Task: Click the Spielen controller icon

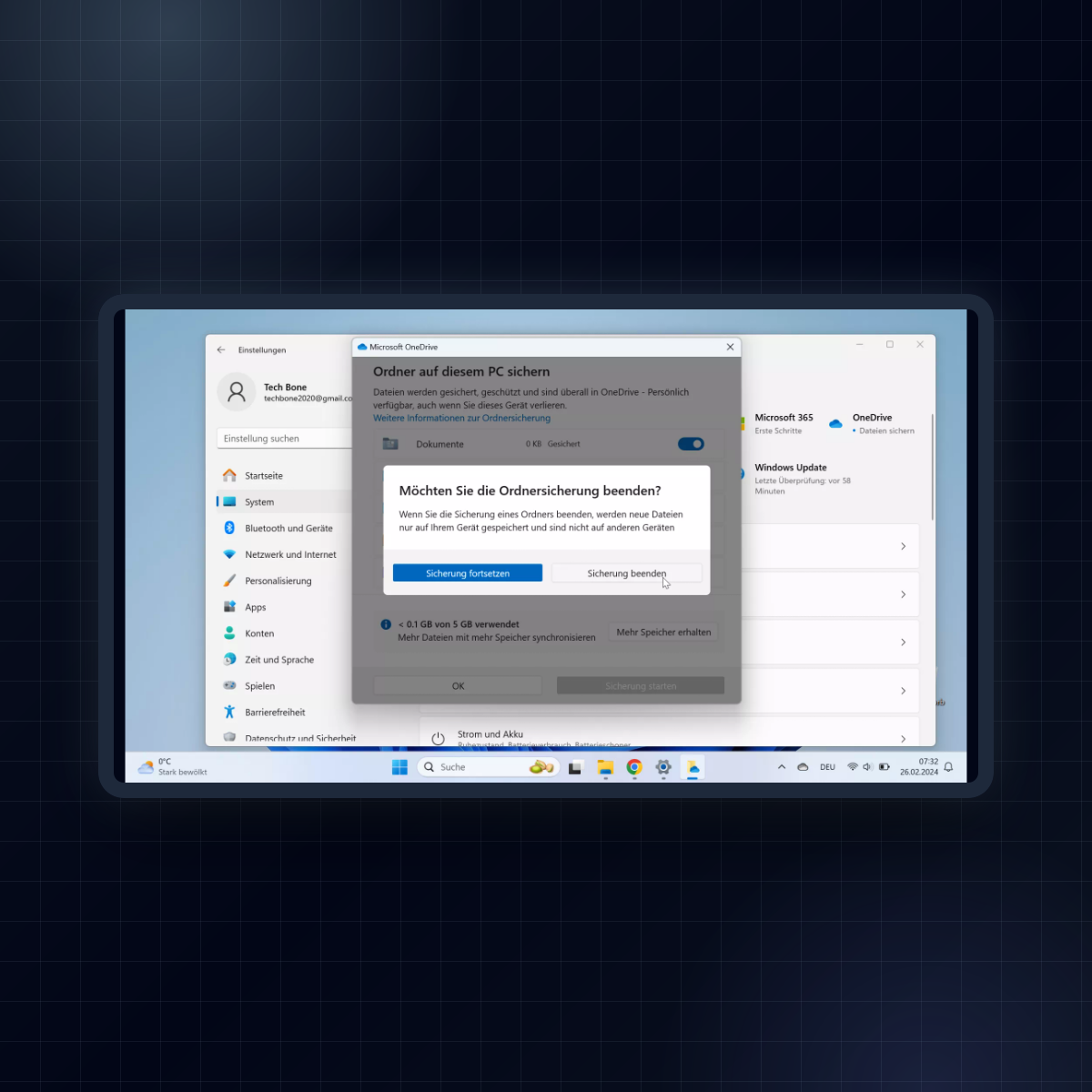Action: 229,685
